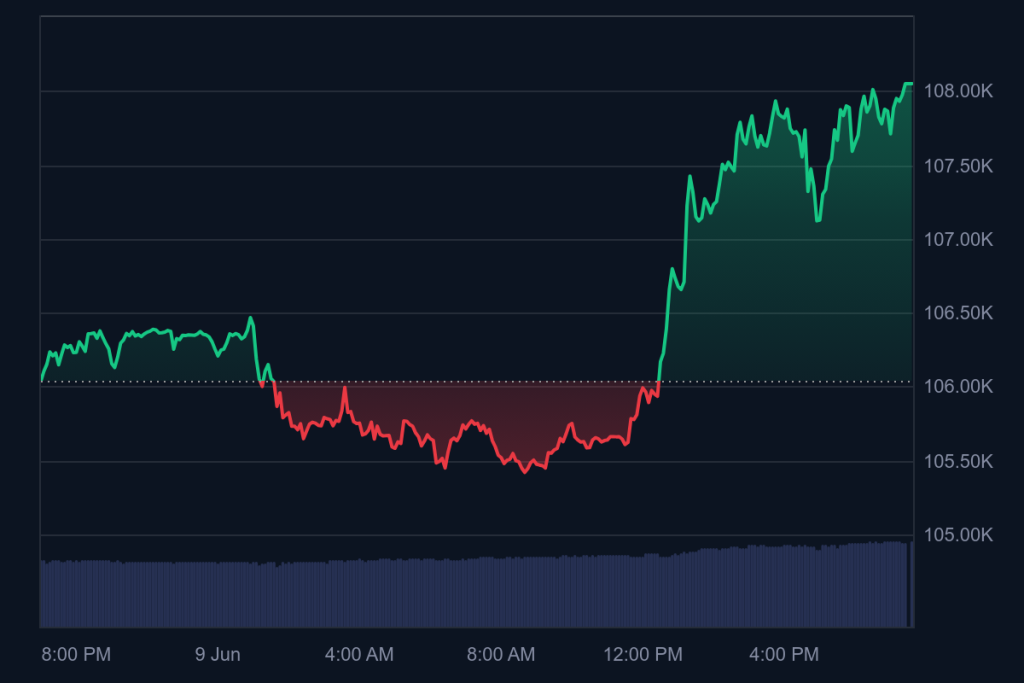
Task: Click the 8:00 AM time axis label
Action: (x=501, y=655)
